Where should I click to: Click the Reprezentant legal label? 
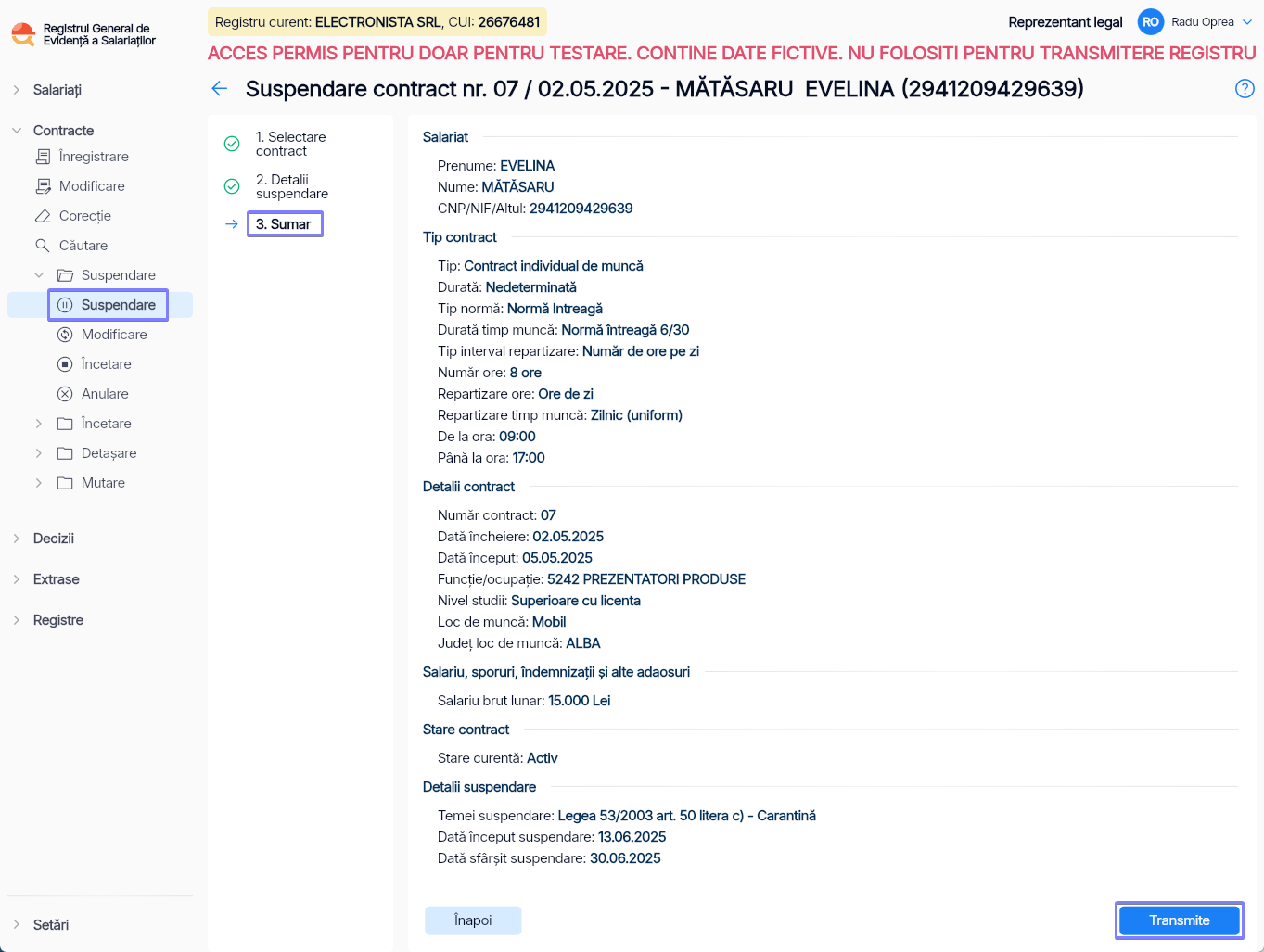point(1066,22)
